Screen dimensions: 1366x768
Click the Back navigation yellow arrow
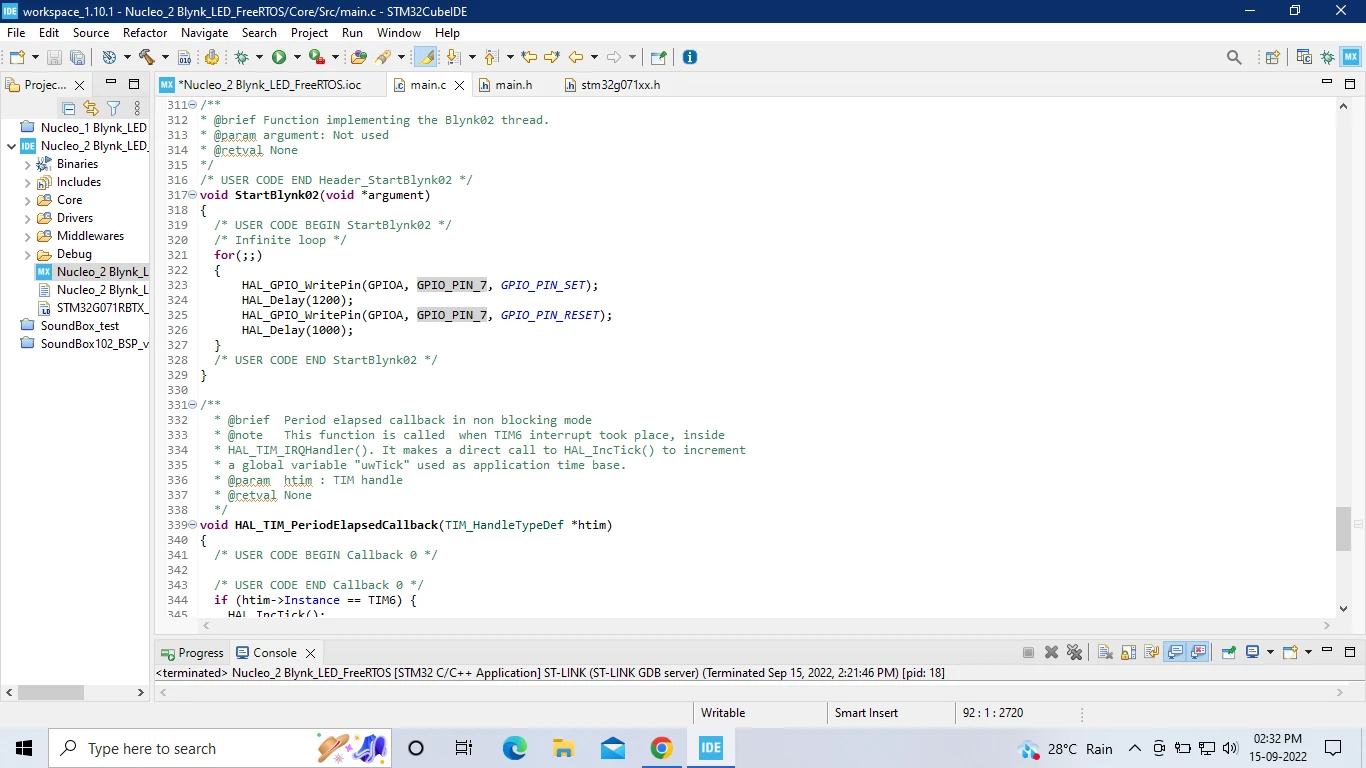(x=576, y=57)
